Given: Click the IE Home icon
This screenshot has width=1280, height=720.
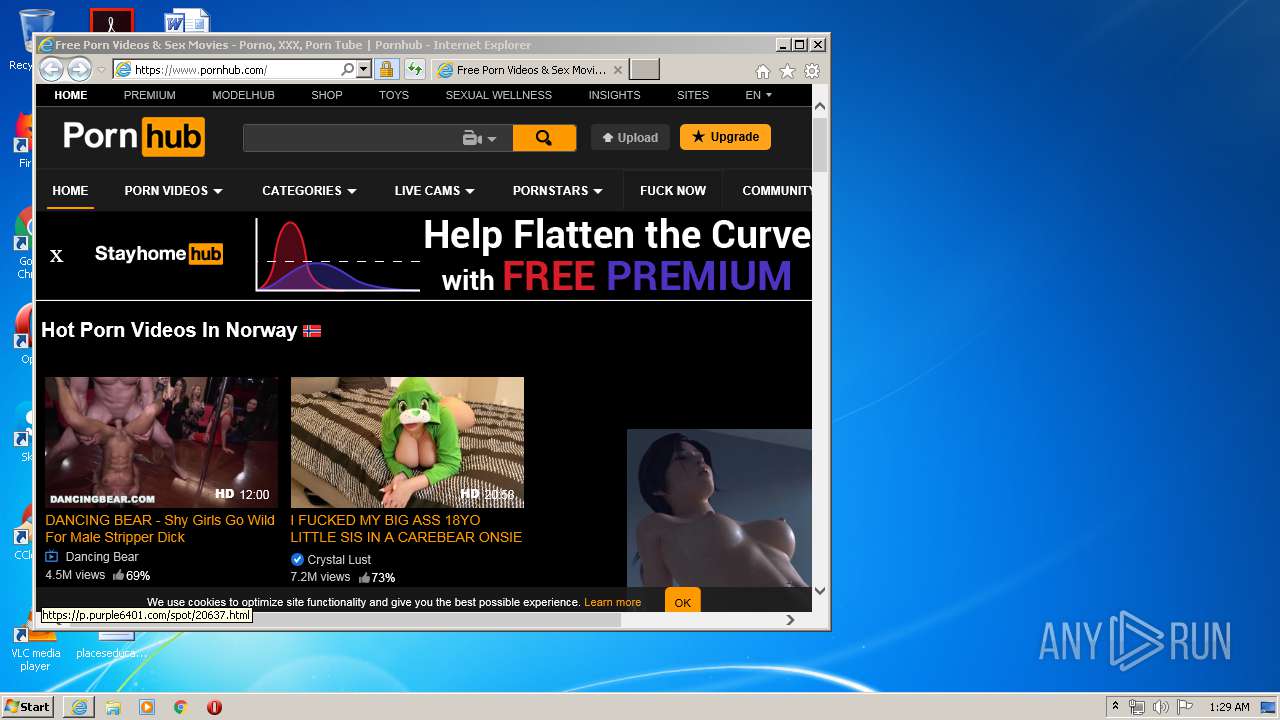Looking at the screenshot, I should coord(762,71).
